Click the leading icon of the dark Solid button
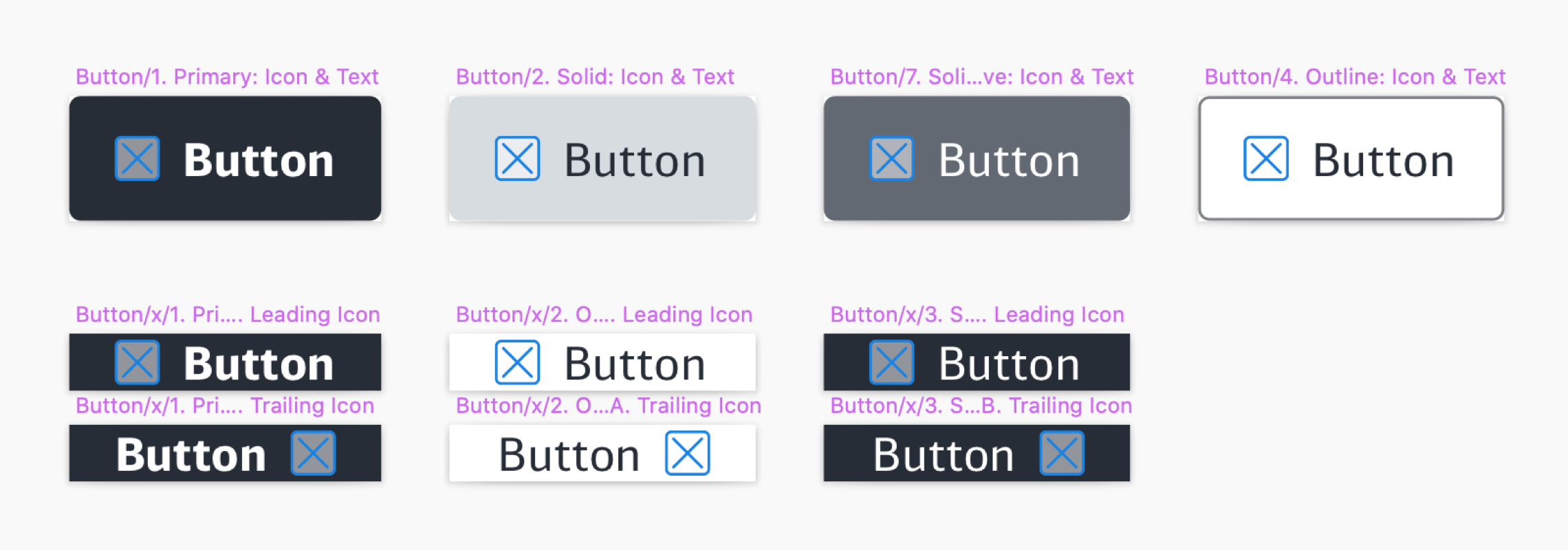The width and height of the screenshot is (1568, 550). pyautogui.click(x=891, y=362)
